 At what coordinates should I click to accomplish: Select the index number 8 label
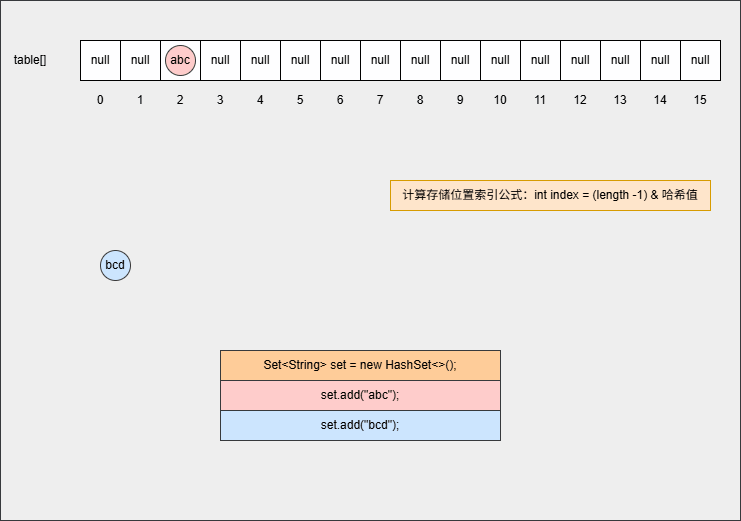420,100
